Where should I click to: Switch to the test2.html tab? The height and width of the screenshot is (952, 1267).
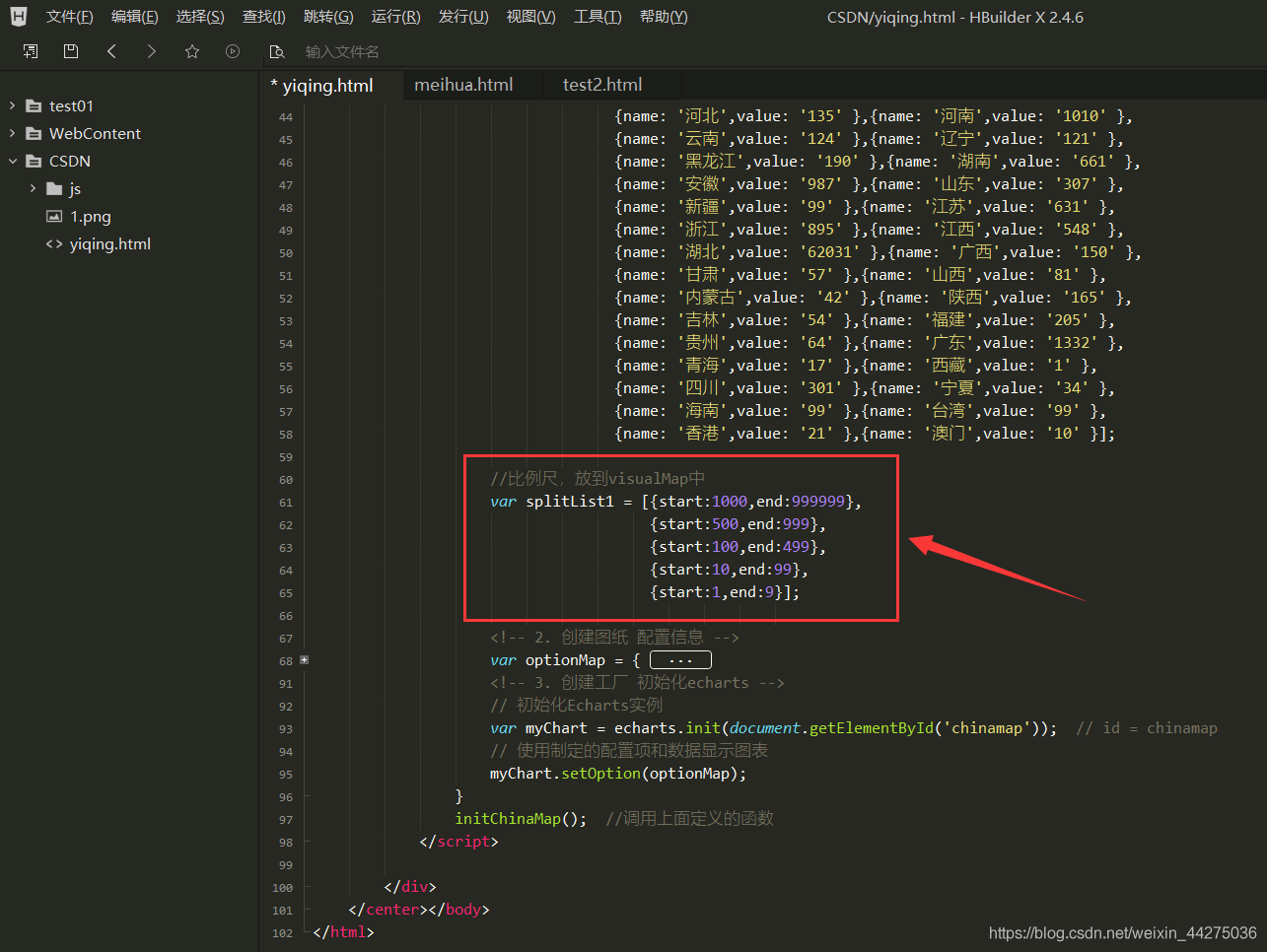click(x=602, y=85)
